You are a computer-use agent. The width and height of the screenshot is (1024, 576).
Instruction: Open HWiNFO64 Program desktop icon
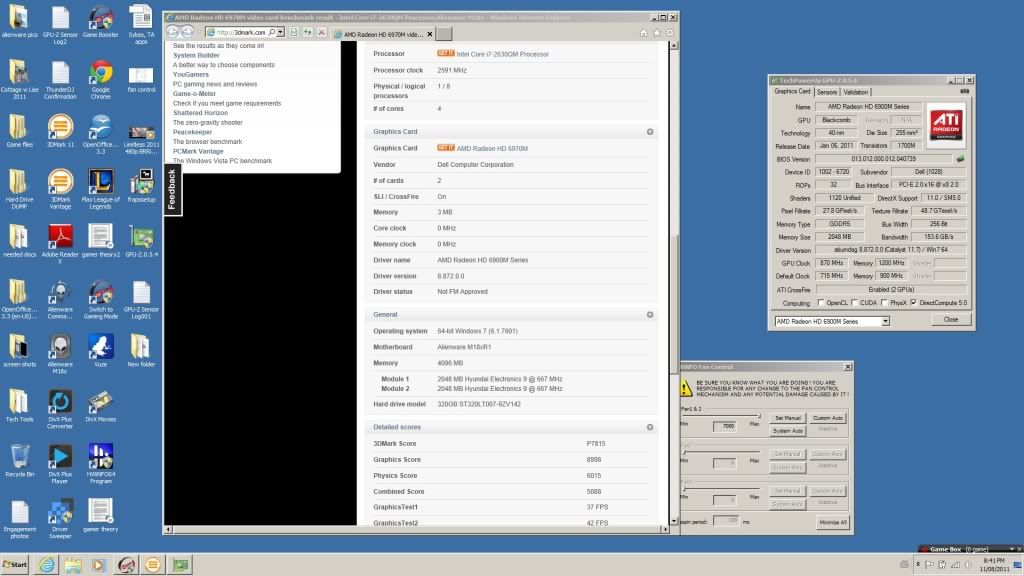click(x=101, y=463)
